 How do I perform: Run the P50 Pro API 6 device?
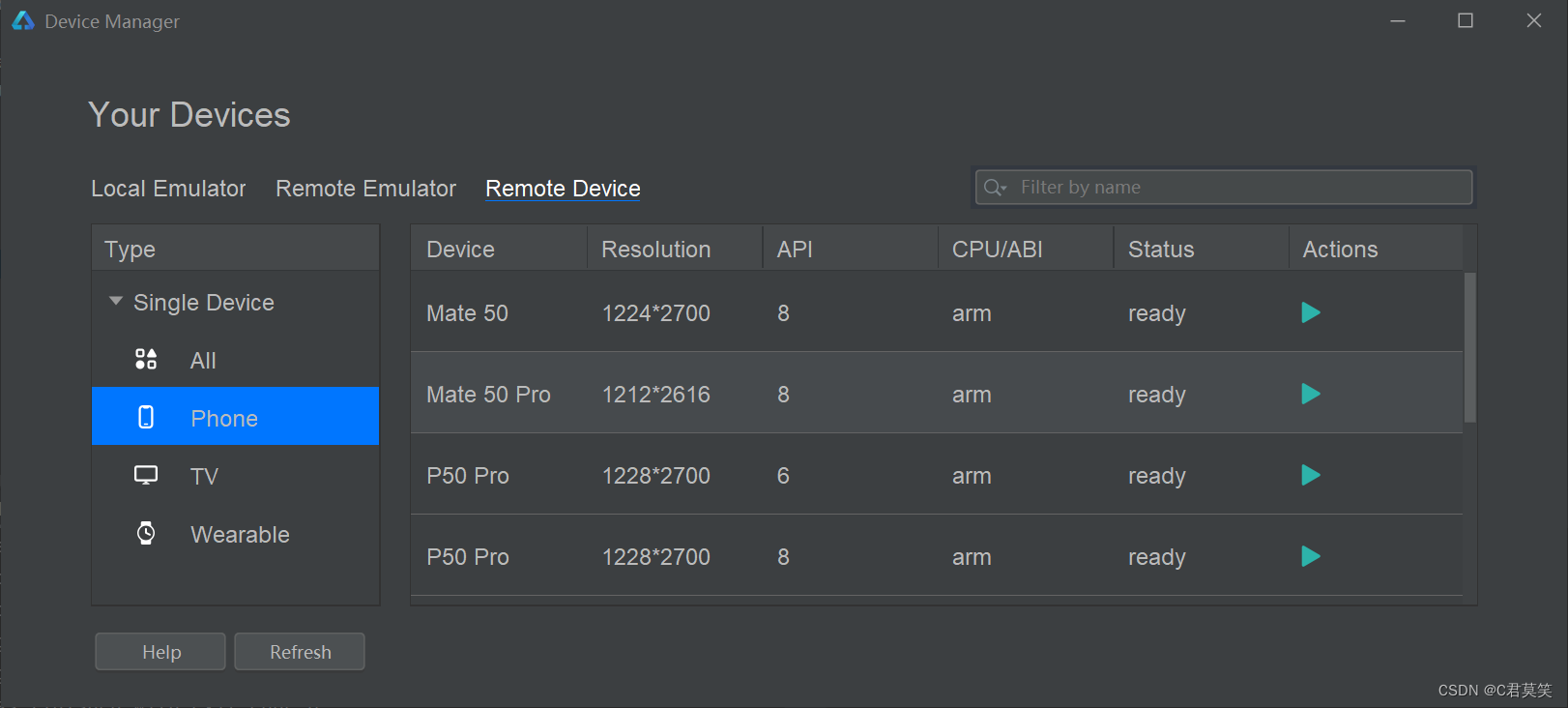[x=1311, y=475]
